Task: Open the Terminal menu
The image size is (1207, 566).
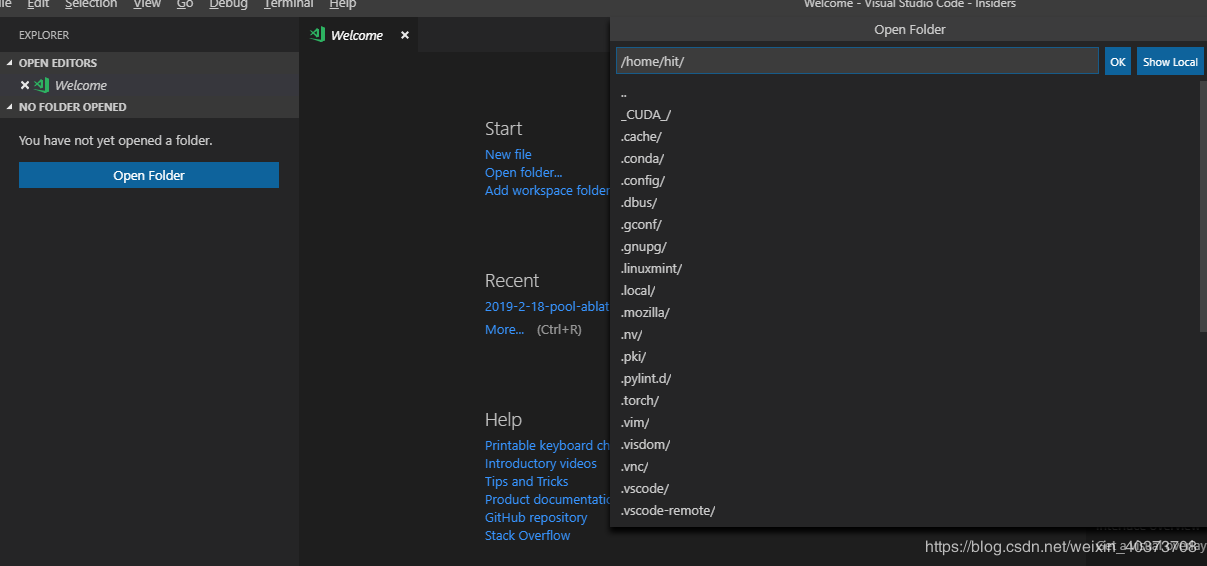Action: pyautogui.click(x=288, y=5)
